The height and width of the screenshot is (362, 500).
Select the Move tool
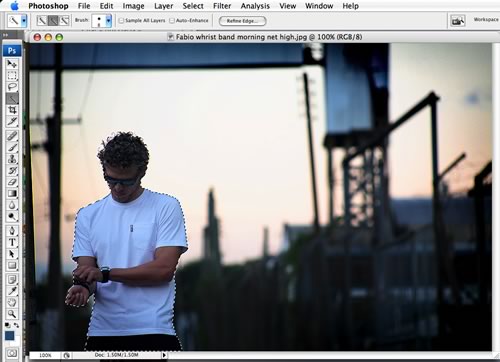pyautogui.click(x=12, y=63)
